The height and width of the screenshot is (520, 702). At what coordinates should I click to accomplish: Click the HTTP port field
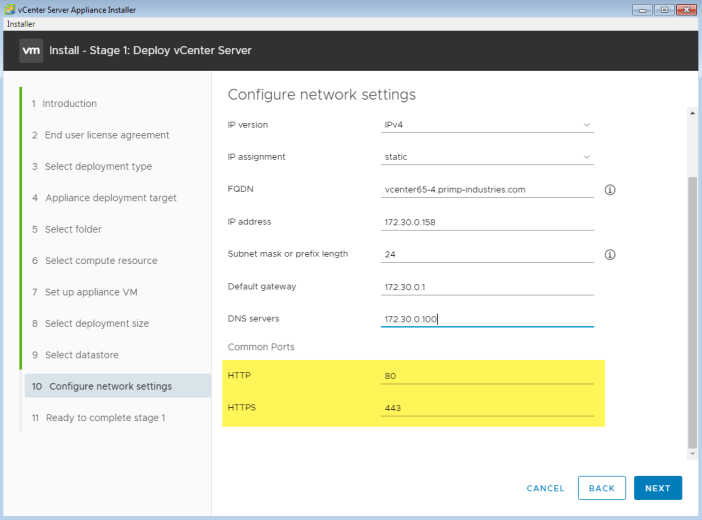487,376
